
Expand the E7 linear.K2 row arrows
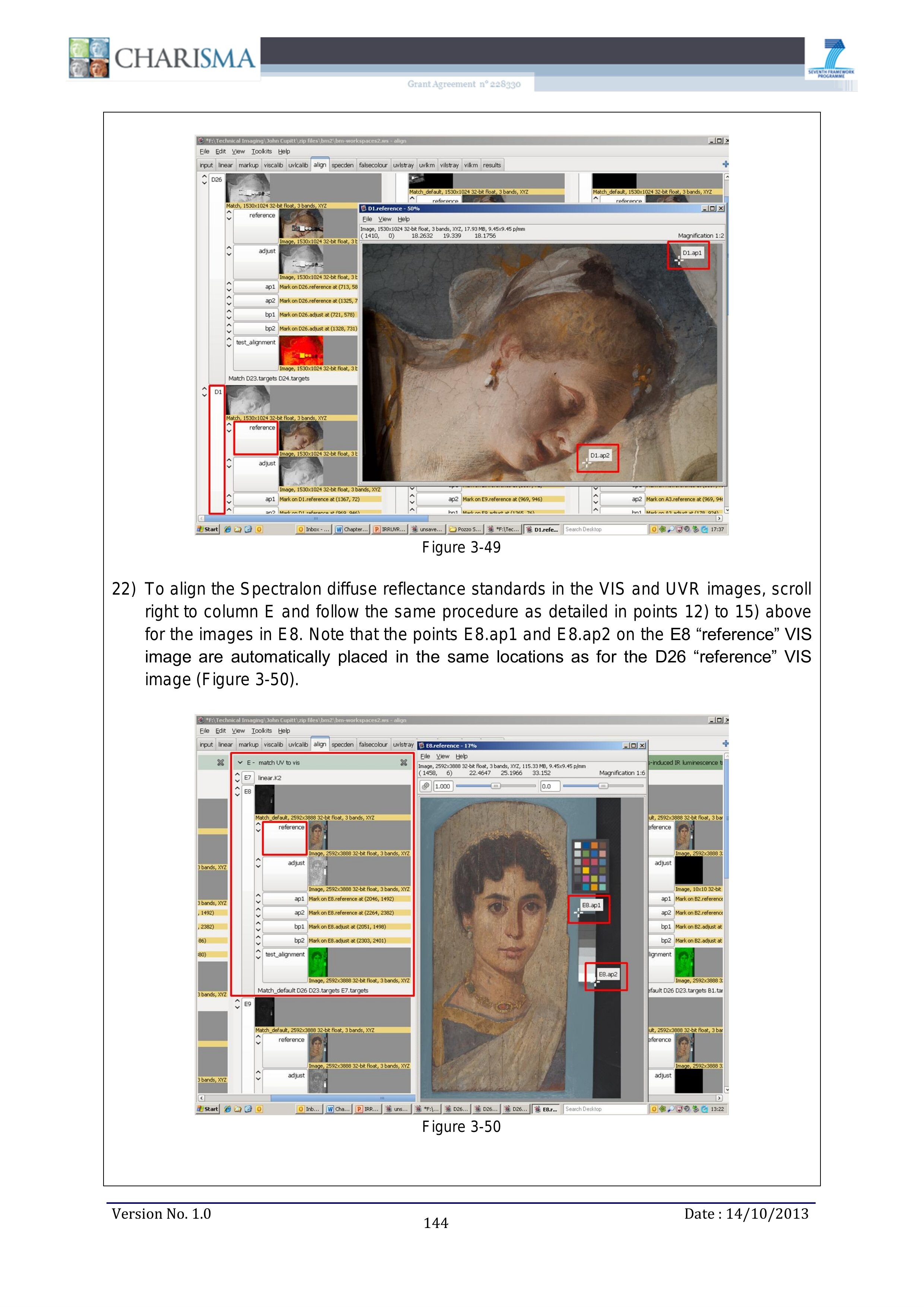(x=237, y=778)
